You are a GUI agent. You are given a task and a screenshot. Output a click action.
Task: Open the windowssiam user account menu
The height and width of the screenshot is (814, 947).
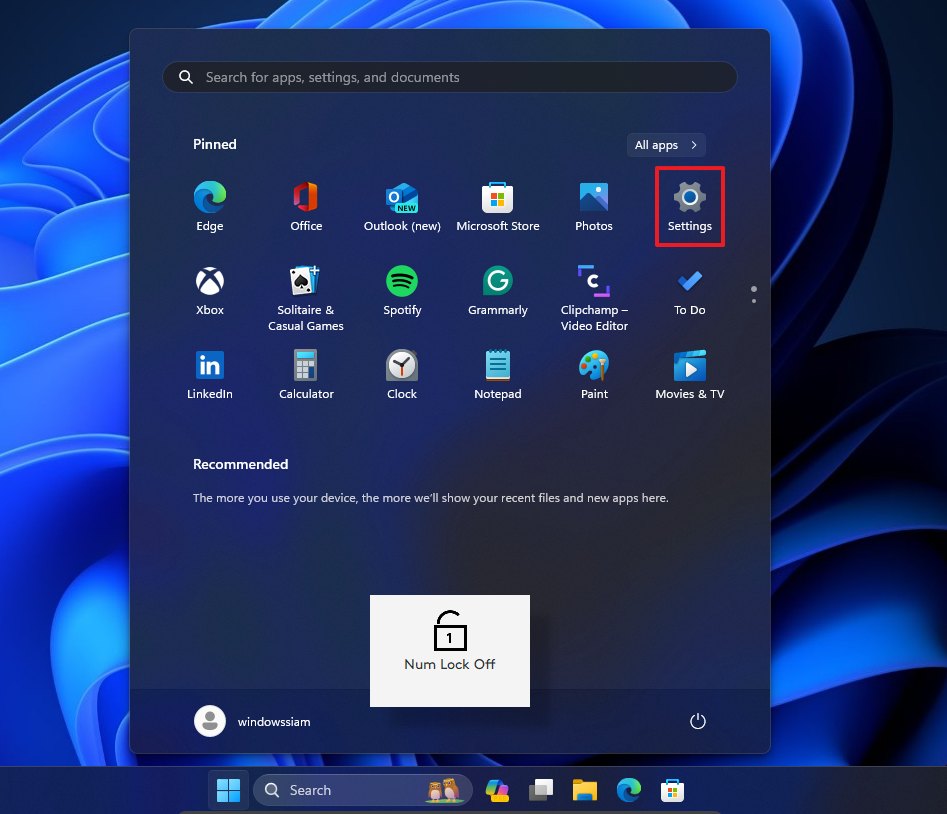[x=252, y=721]
